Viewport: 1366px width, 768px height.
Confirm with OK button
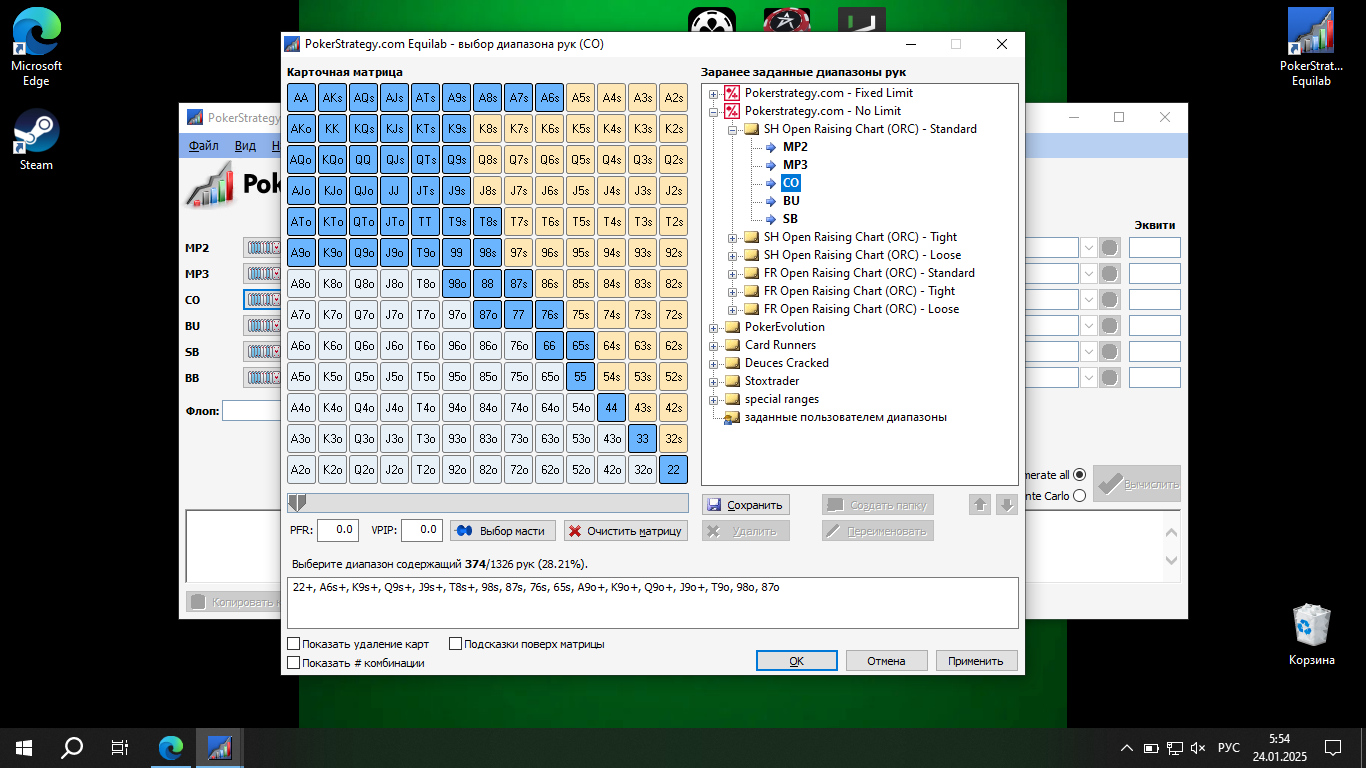797,661
